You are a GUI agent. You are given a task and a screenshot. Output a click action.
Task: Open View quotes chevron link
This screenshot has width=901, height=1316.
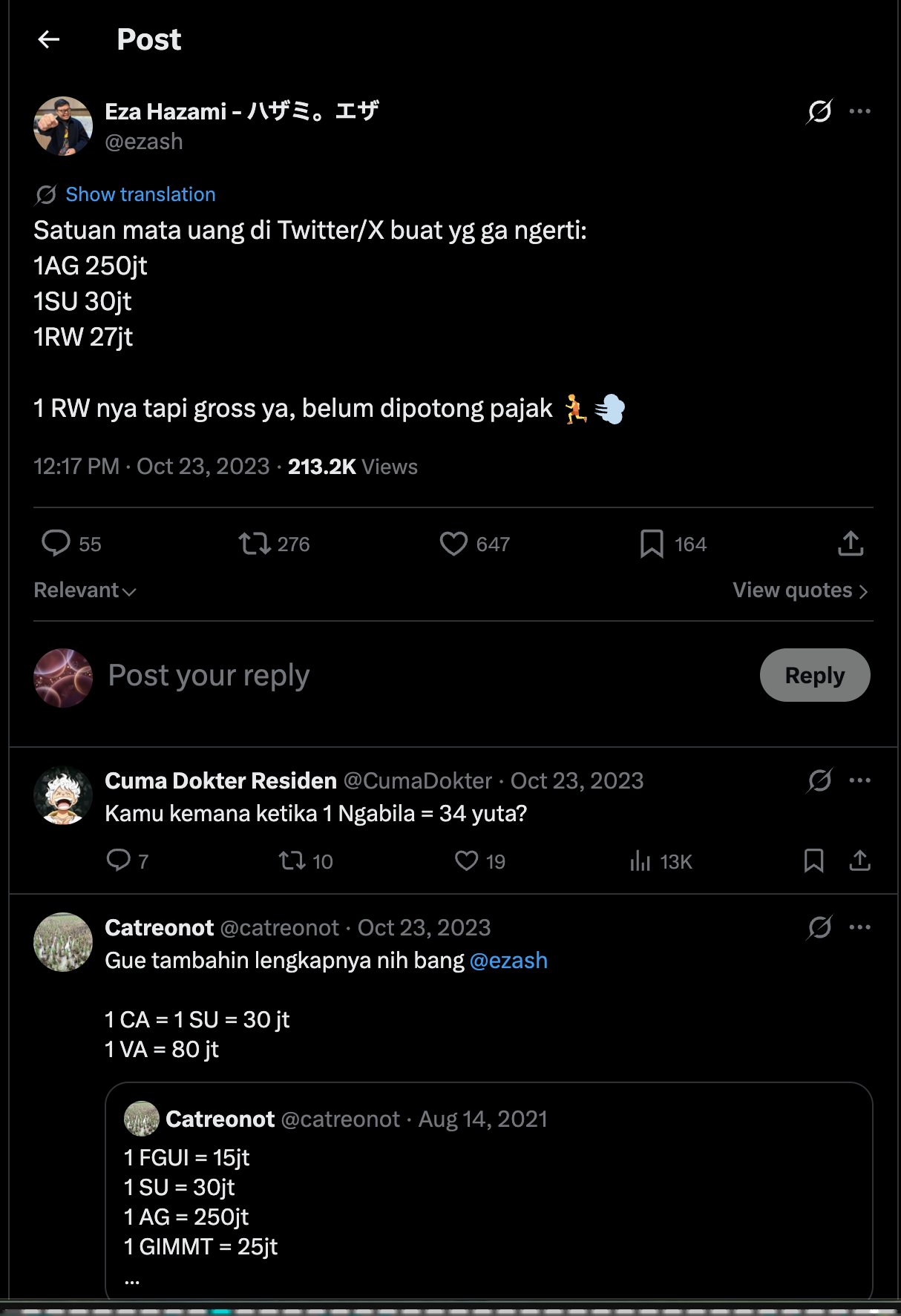tap(799, 590)
